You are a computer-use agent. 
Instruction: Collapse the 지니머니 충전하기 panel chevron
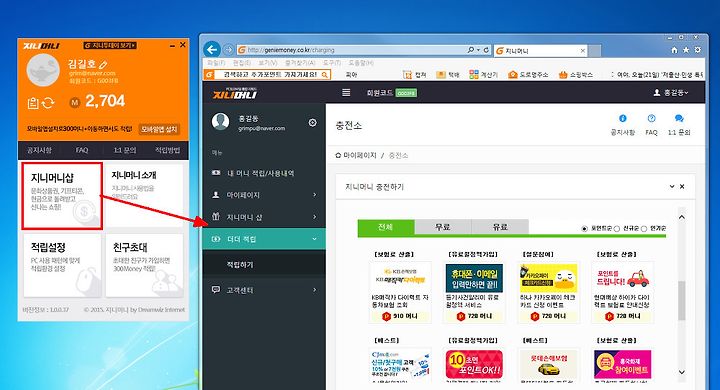point(672,187)
